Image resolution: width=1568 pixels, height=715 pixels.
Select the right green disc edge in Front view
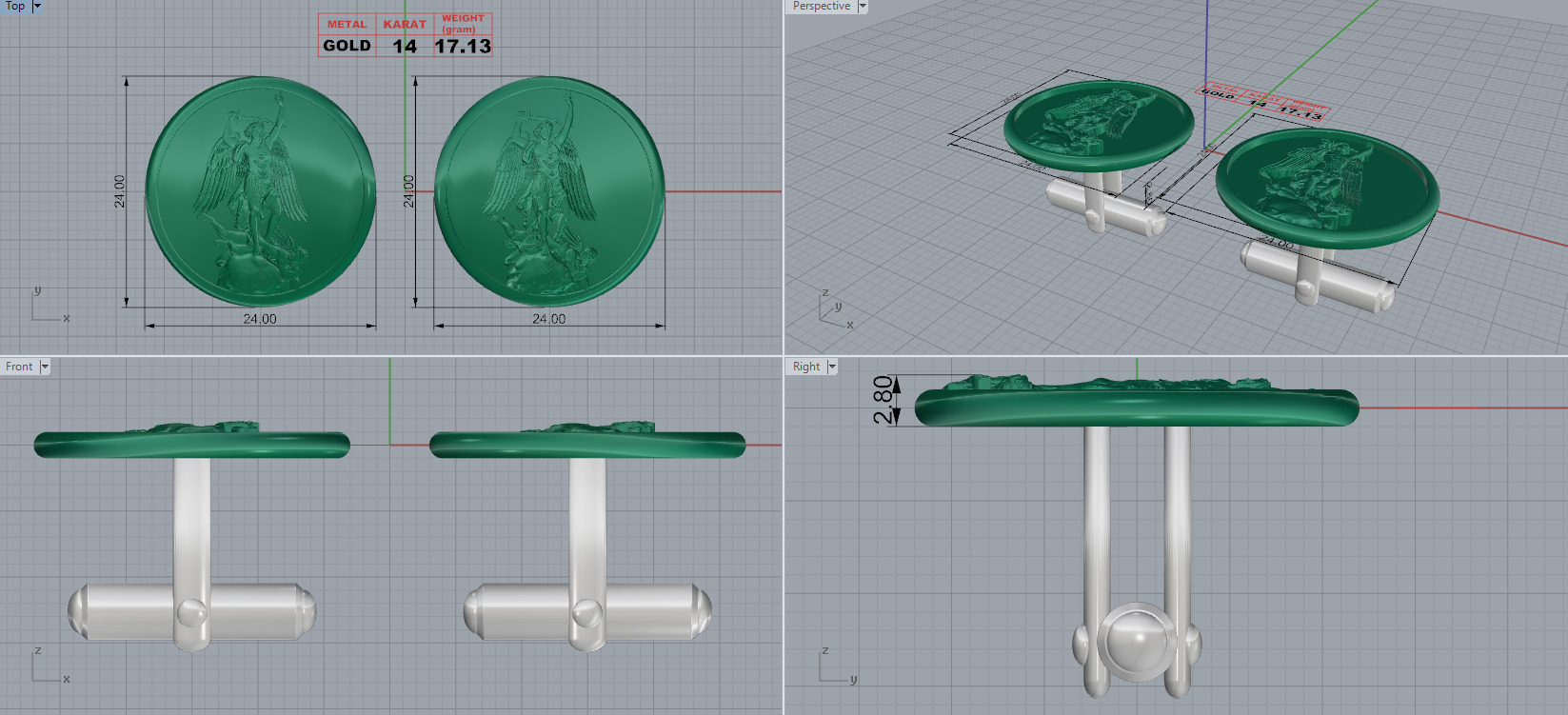(587, 445)
